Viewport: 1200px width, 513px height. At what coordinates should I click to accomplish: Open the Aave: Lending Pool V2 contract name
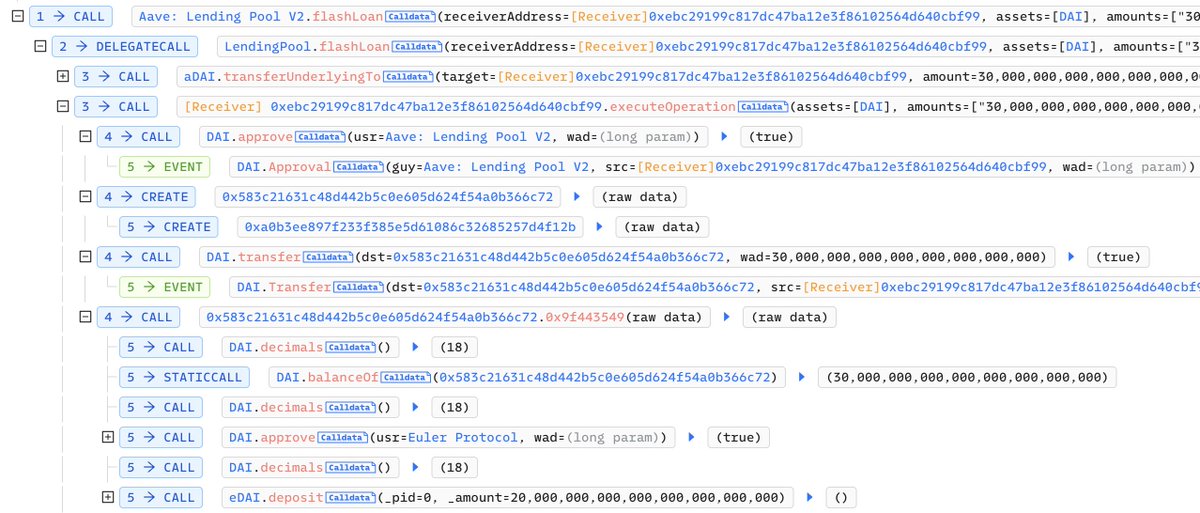222,17
